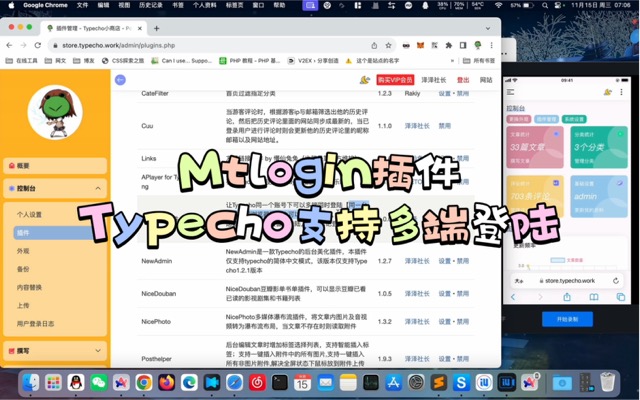Open Sublime Text in the Dock
This screenshot has height=400, width=640.
[438, 382]
